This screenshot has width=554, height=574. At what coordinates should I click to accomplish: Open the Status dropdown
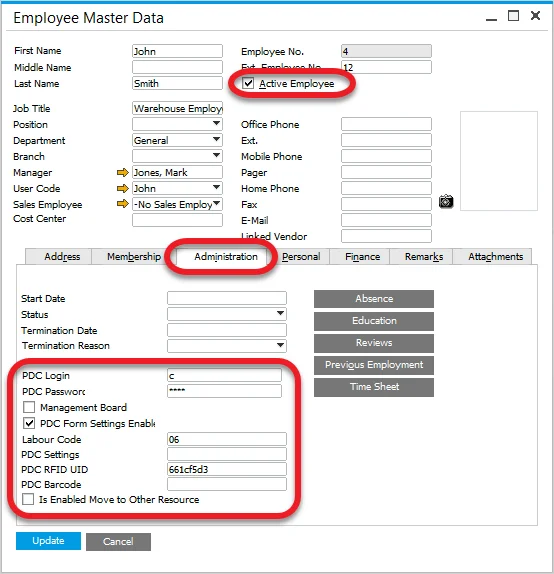(280, 314)
